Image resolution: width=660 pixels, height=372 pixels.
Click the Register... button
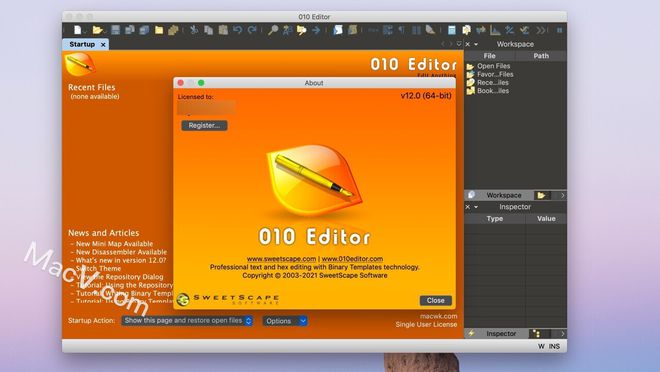click(x=204, y=125)
